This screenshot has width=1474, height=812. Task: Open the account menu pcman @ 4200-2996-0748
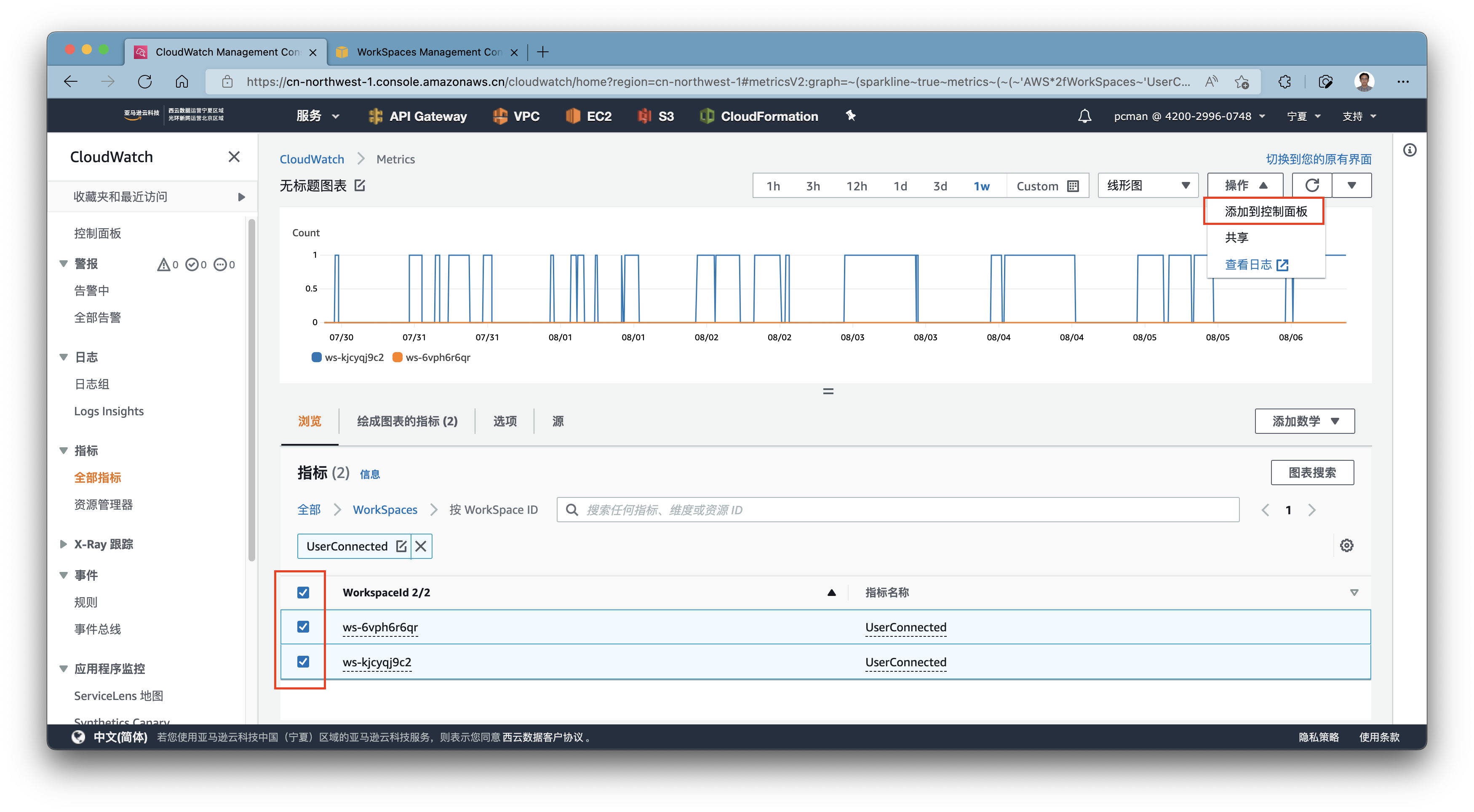pyautogui.click(x=1190, y=116)
